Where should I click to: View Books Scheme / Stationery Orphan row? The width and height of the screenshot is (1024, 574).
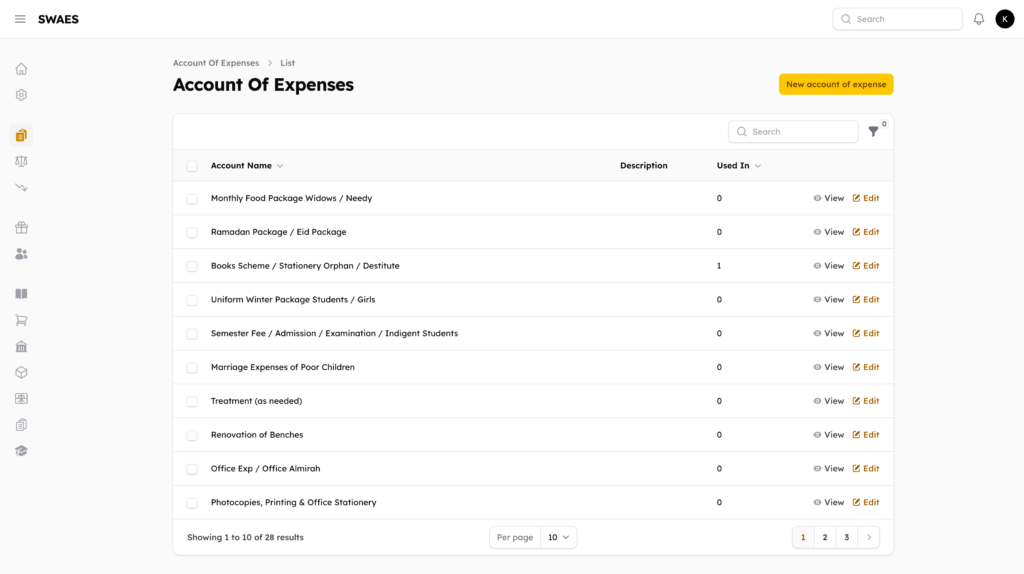pyautogui.click(x=828, y=266)
